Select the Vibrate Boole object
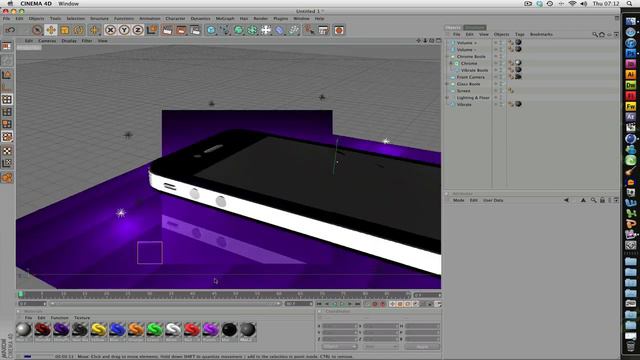640x360 pixels. pyautogui.click(x=474, y=70)
